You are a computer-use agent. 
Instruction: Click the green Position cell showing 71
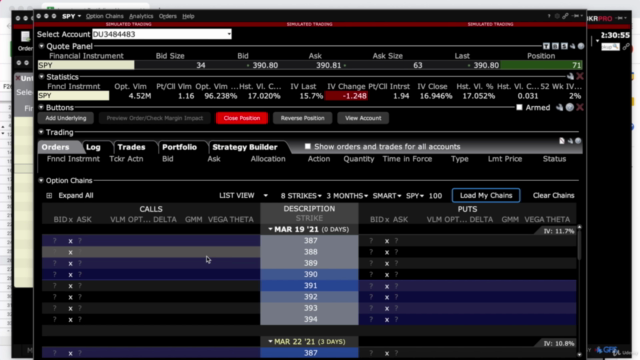pyautogui.click(x=541, y=65)
